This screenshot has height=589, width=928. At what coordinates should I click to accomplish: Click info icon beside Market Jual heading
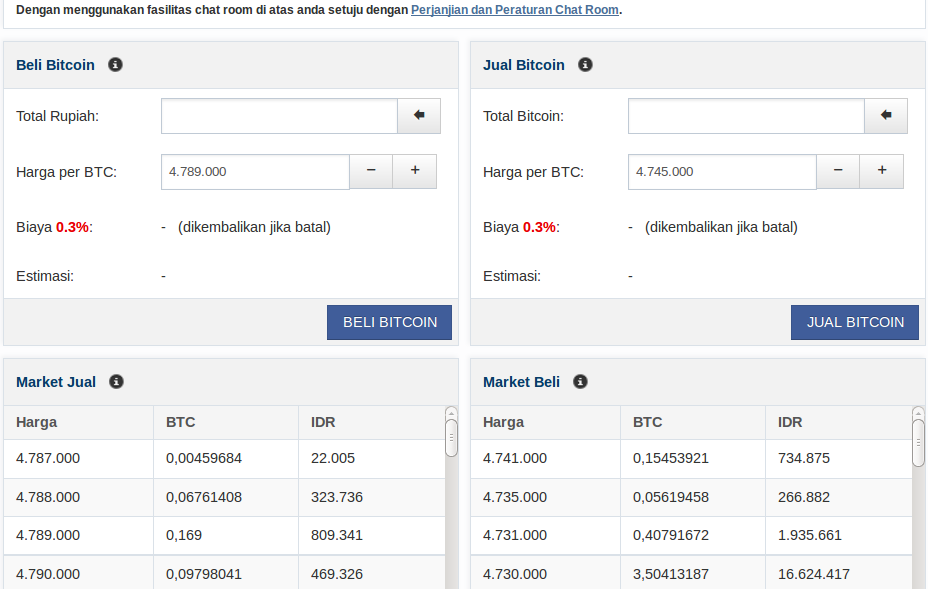(x=116, y=382)
